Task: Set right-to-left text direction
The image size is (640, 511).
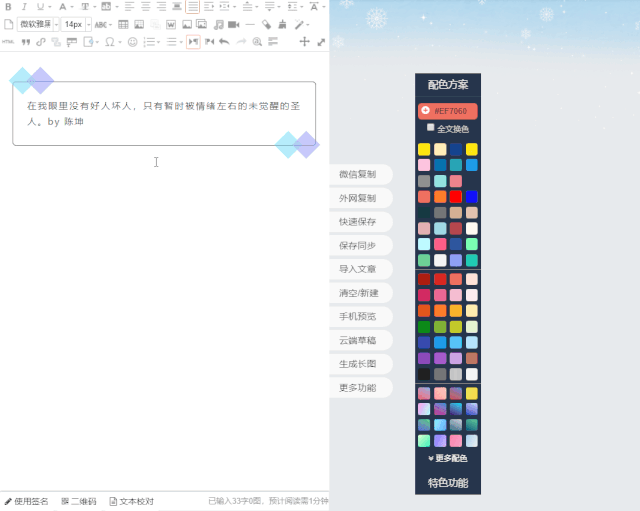Action: (209, 42)
